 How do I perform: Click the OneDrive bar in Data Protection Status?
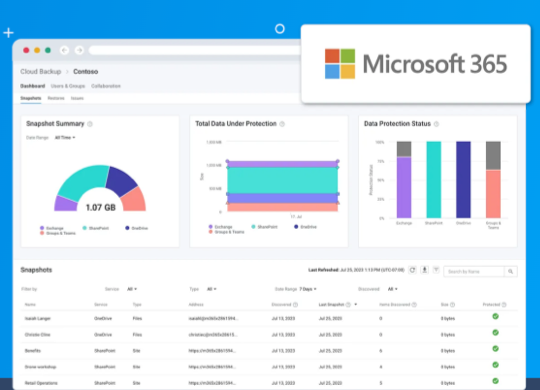[x=464, y=179]
